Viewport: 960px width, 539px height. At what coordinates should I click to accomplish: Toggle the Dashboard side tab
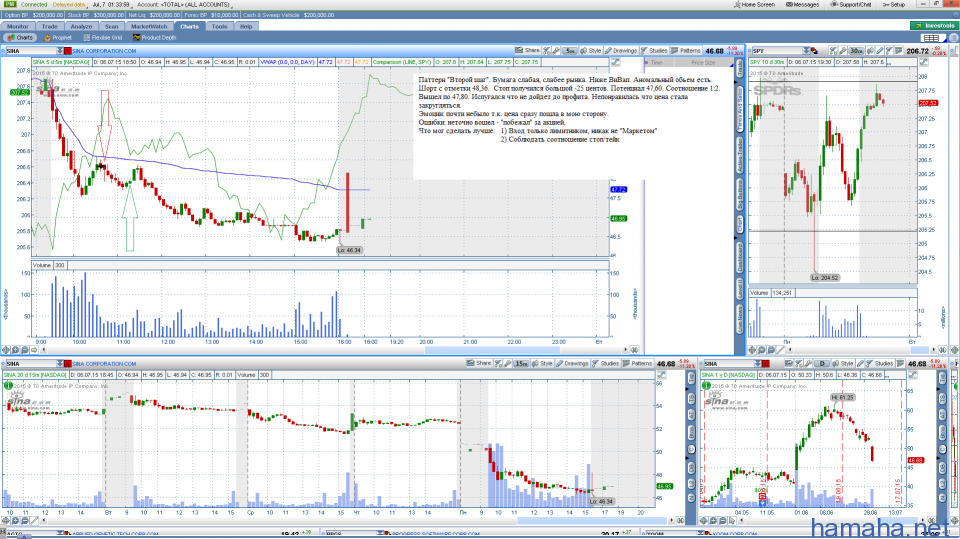click(740, 258)
